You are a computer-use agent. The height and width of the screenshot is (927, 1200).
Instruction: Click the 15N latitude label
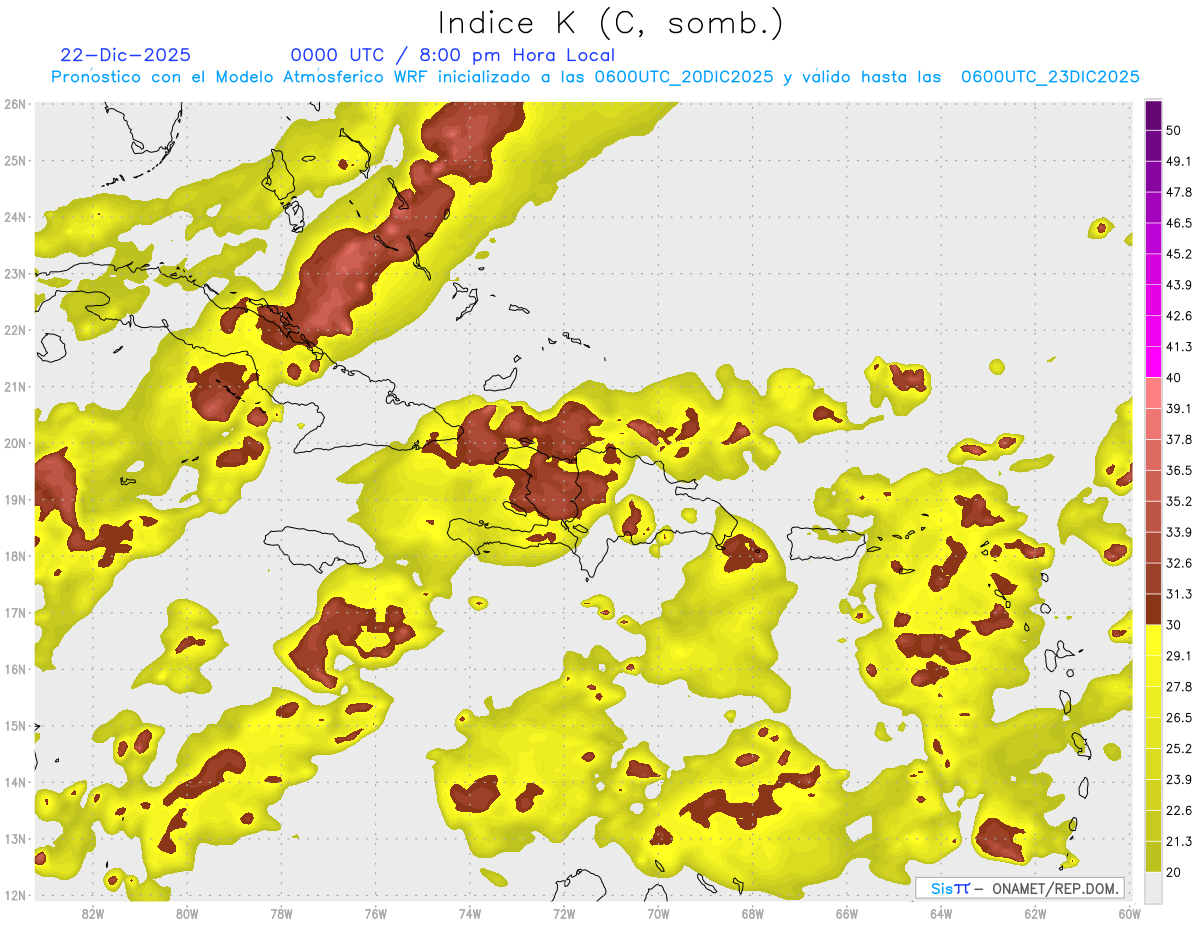click(15, 726)
